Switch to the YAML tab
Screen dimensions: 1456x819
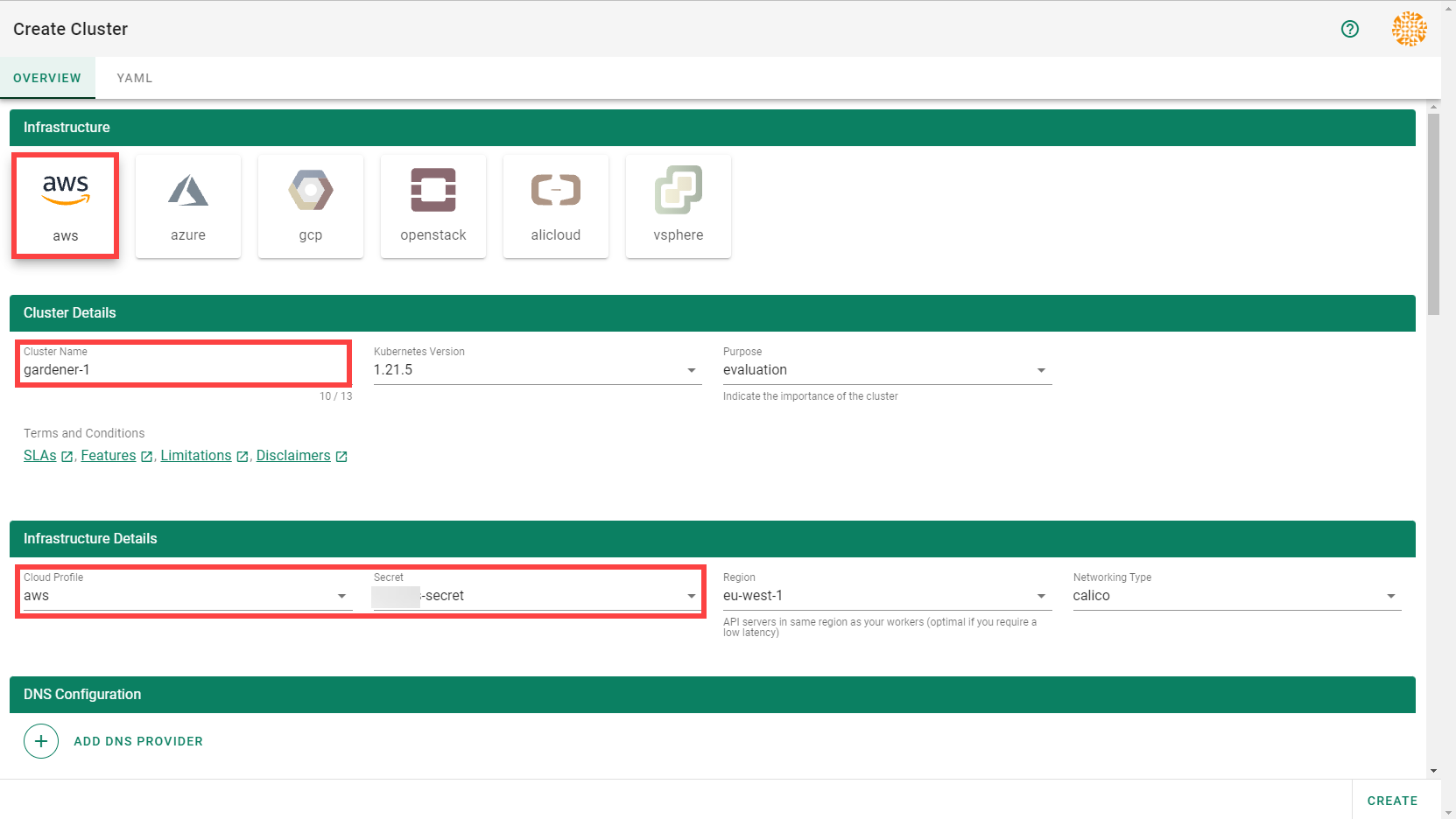pyautogui.click(x=135, y=78)
